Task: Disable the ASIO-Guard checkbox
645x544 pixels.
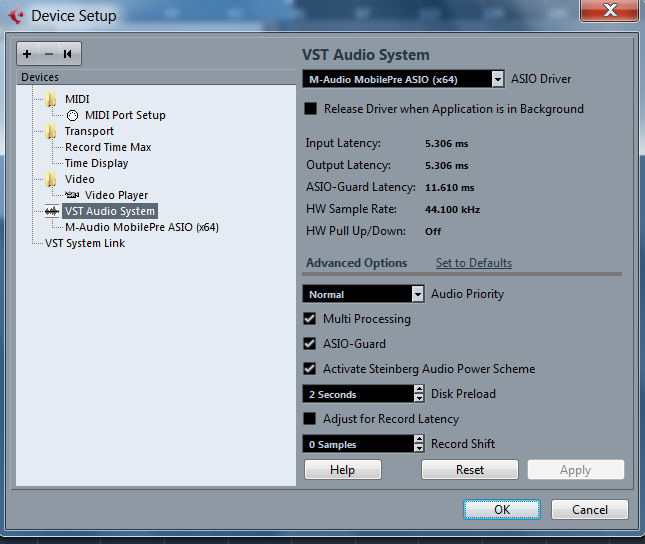Action: coord(310,344)
